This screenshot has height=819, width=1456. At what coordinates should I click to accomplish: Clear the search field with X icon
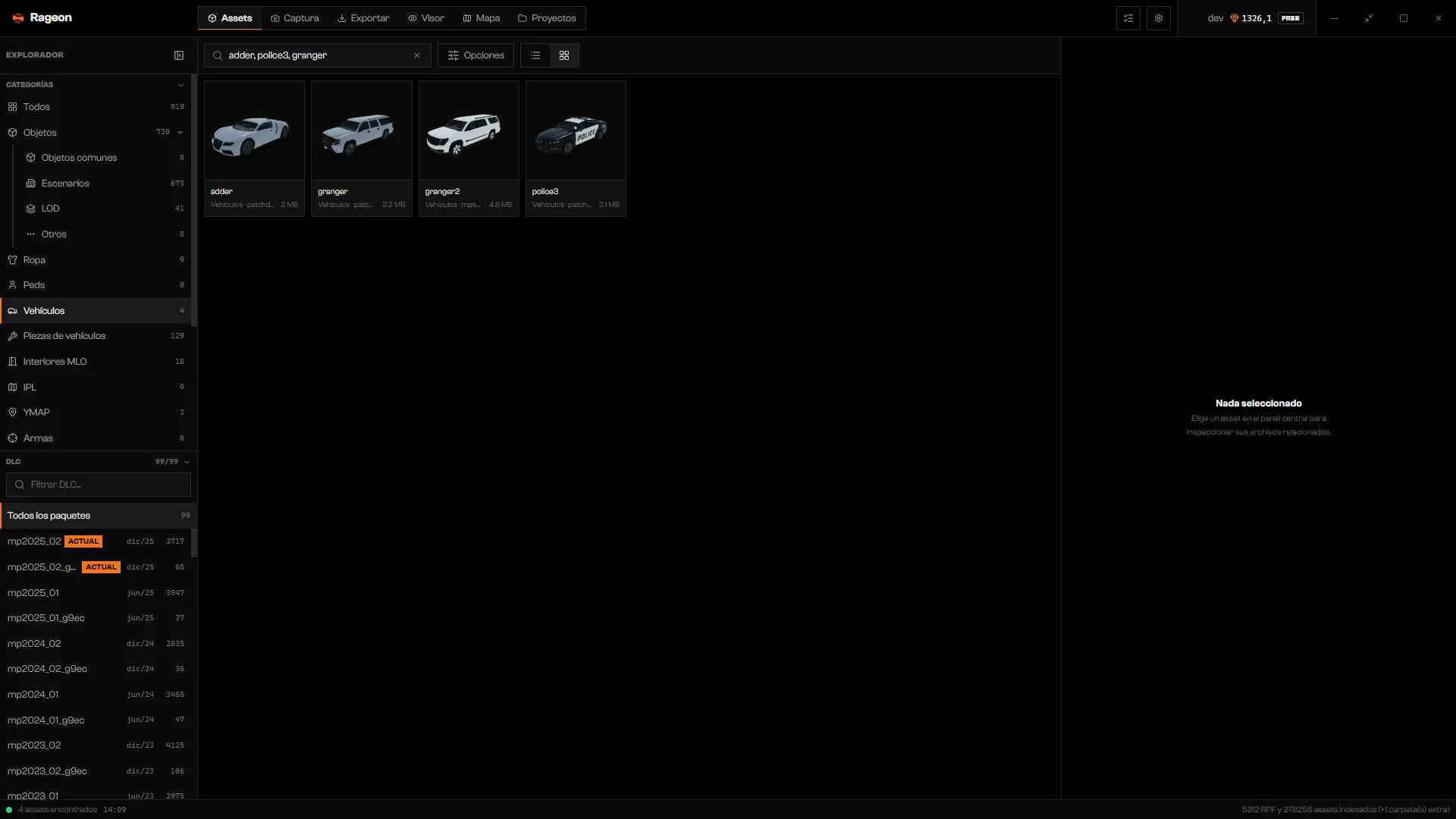tap(417, 55)
